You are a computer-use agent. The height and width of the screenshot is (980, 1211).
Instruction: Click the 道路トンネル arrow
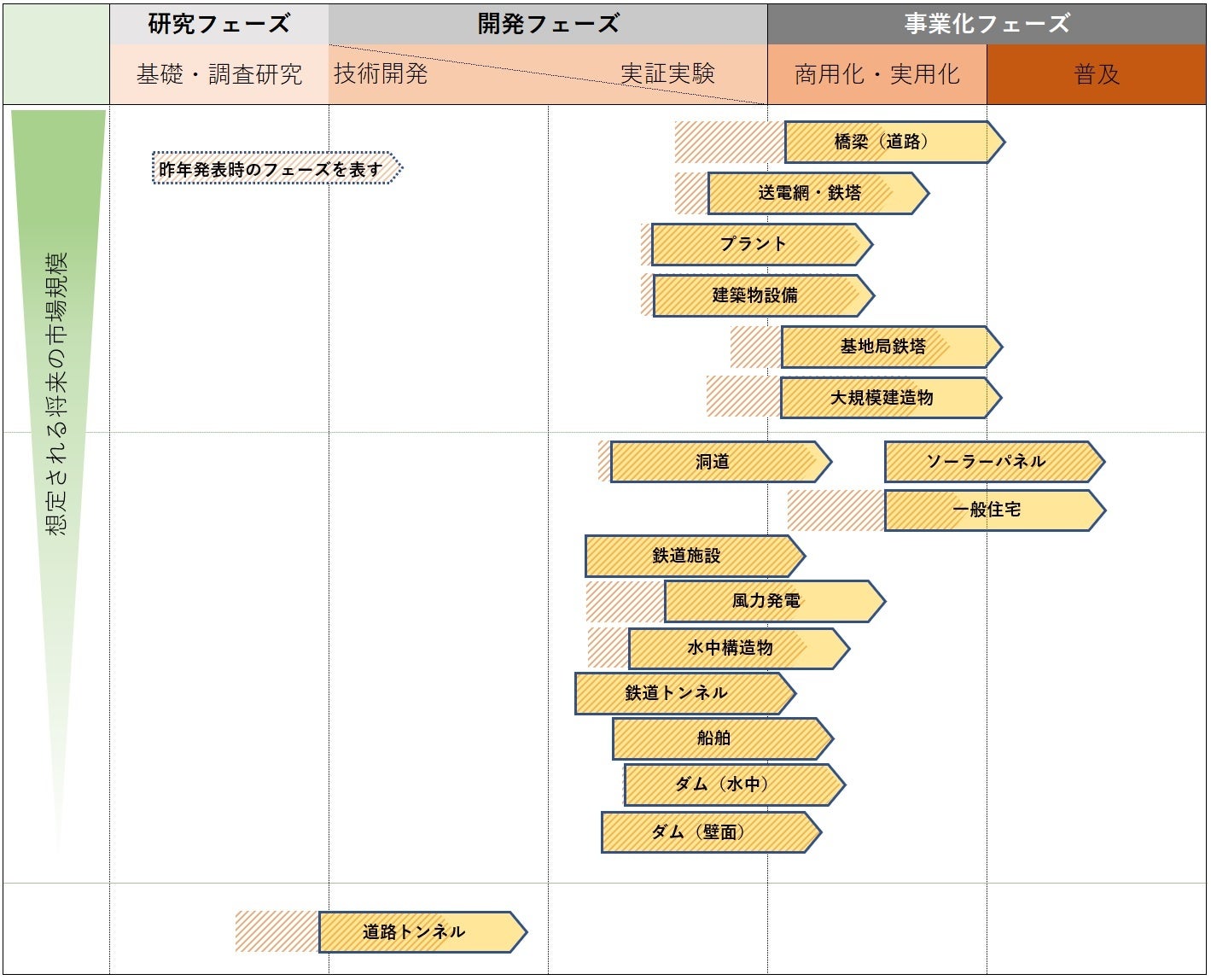coord(423,932)
